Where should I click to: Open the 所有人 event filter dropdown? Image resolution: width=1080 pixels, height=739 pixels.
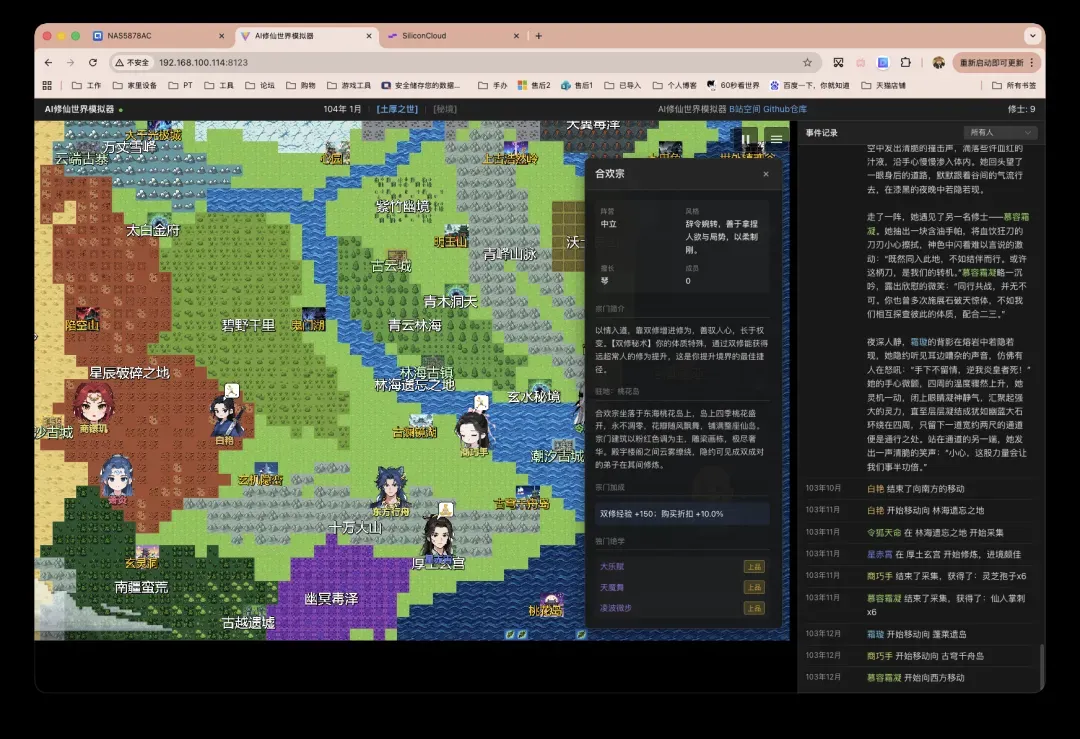click(999, 133)
